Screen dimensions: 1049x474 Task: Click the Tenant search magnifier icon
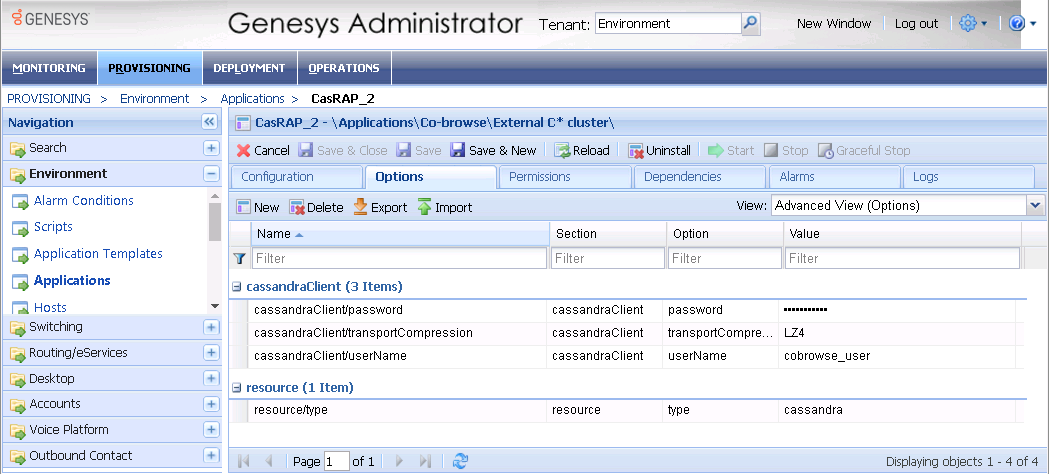click(x=751, y=24)
